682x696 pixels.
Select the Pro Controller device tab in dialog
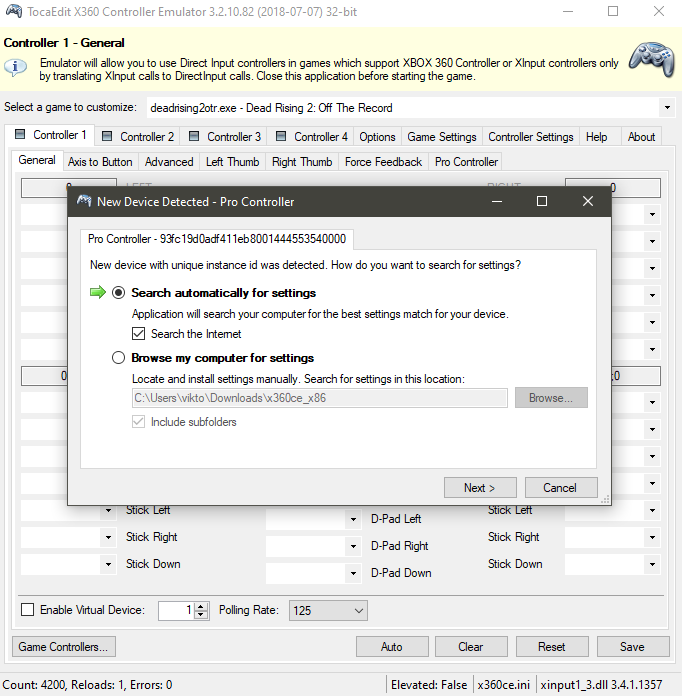[x=217, y=239]
